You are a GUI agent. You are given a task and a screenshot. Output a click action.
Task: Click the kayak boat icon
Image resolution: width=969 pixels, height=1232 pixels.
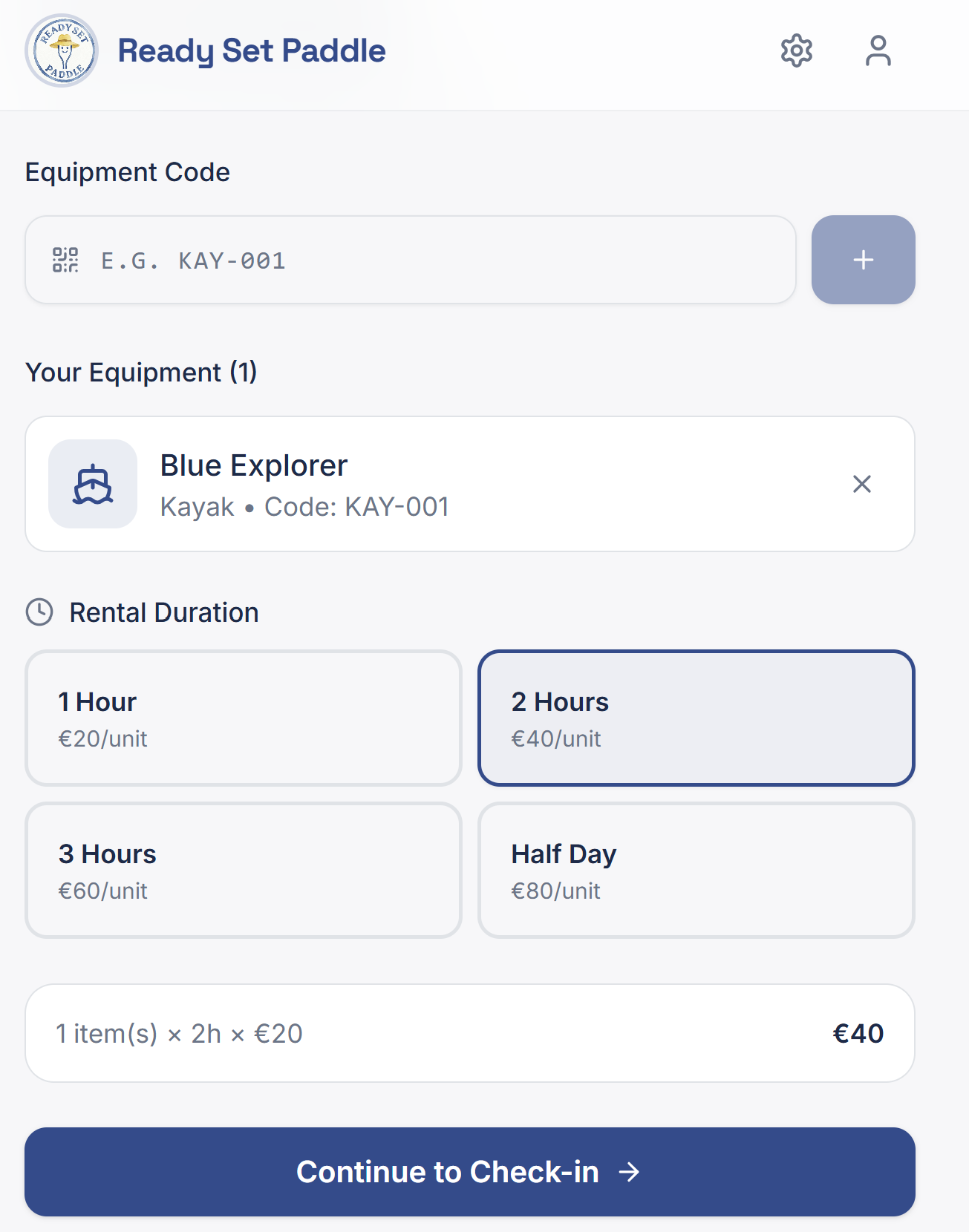pos(93,484)
